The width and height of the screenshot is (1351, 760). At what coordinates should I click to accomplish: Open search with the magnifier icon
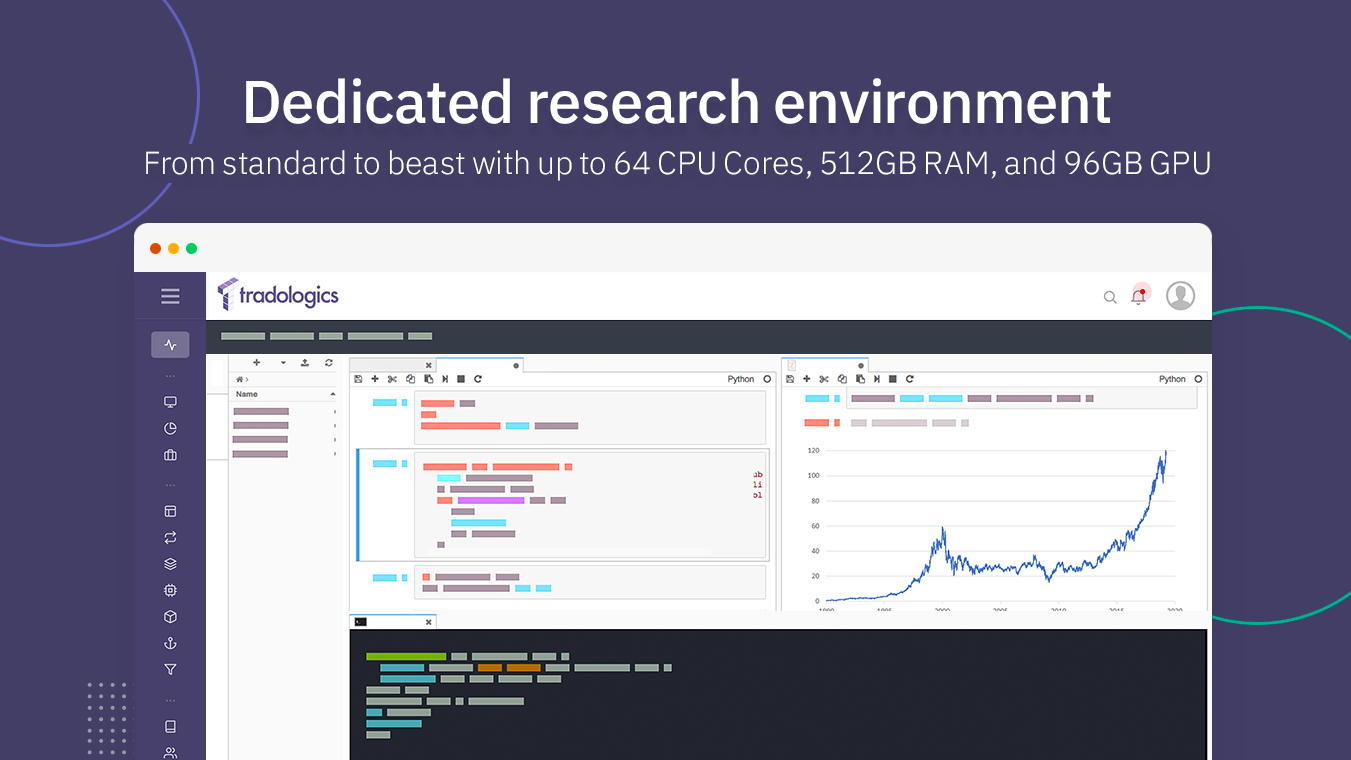pos(1110,297)
